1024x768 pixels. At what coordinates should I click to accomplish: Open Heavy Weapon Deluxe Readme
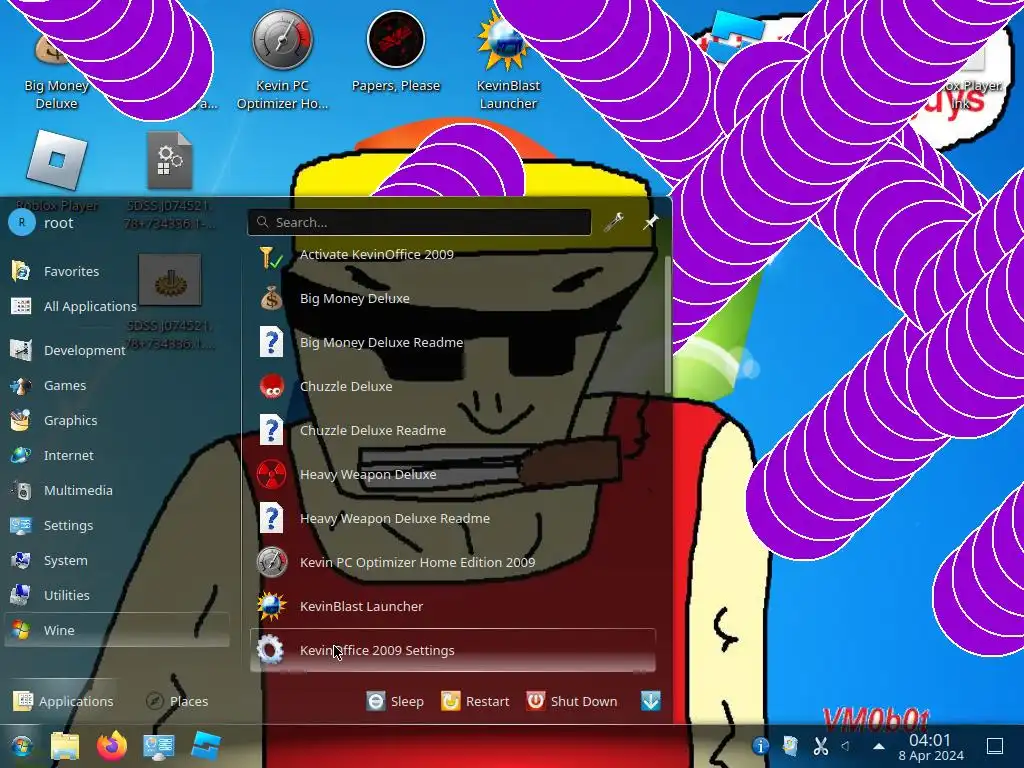pos(453,519)
